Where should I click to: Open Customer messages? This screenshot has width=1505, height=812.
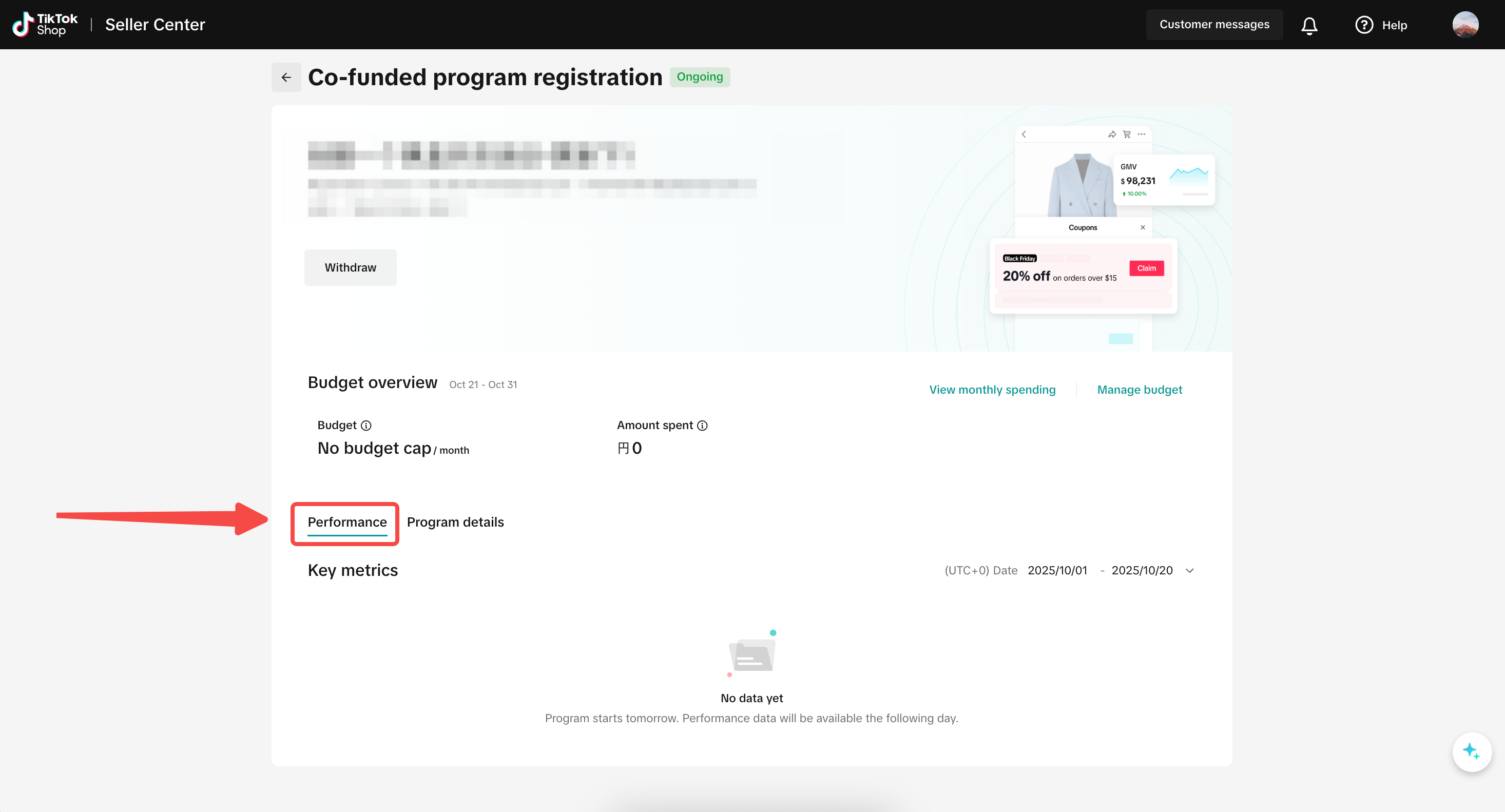[x=1214, y=25]
